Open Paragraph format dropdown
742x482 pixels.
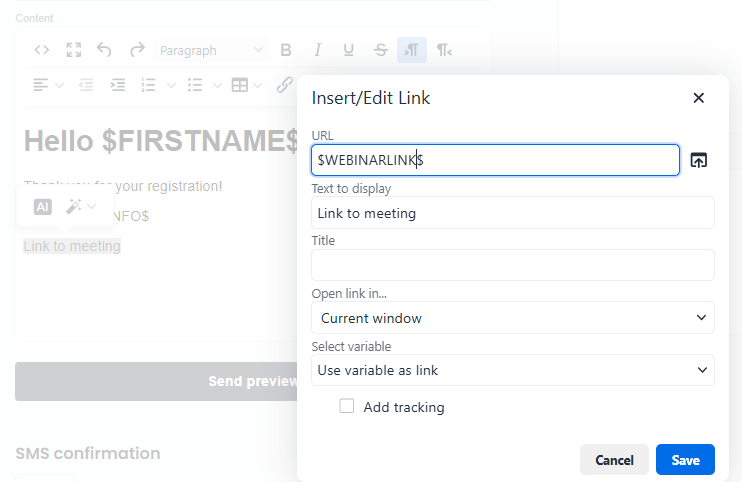point(211,50)
